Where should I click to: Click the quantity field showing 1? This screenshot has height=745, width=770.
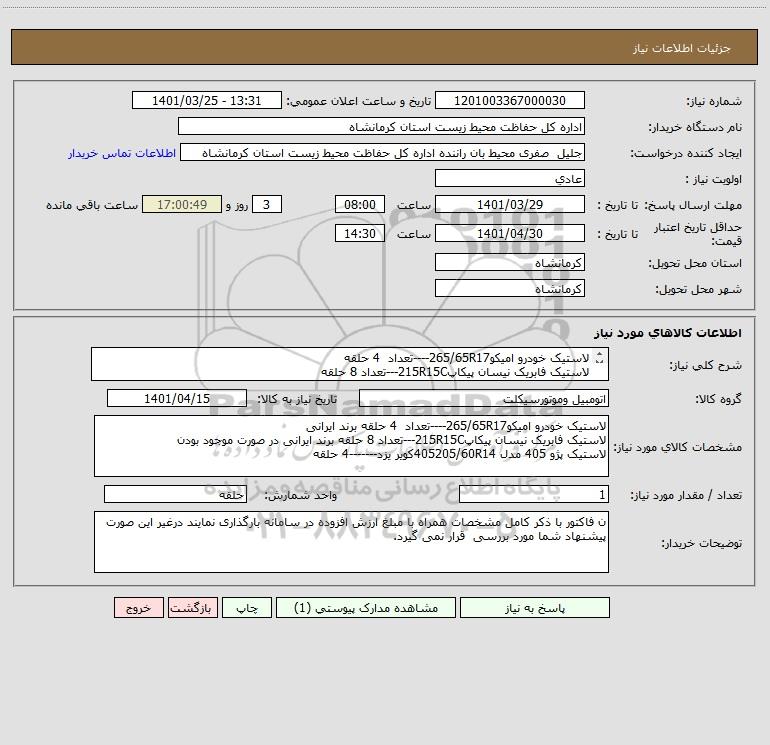[x=534, y=495]
